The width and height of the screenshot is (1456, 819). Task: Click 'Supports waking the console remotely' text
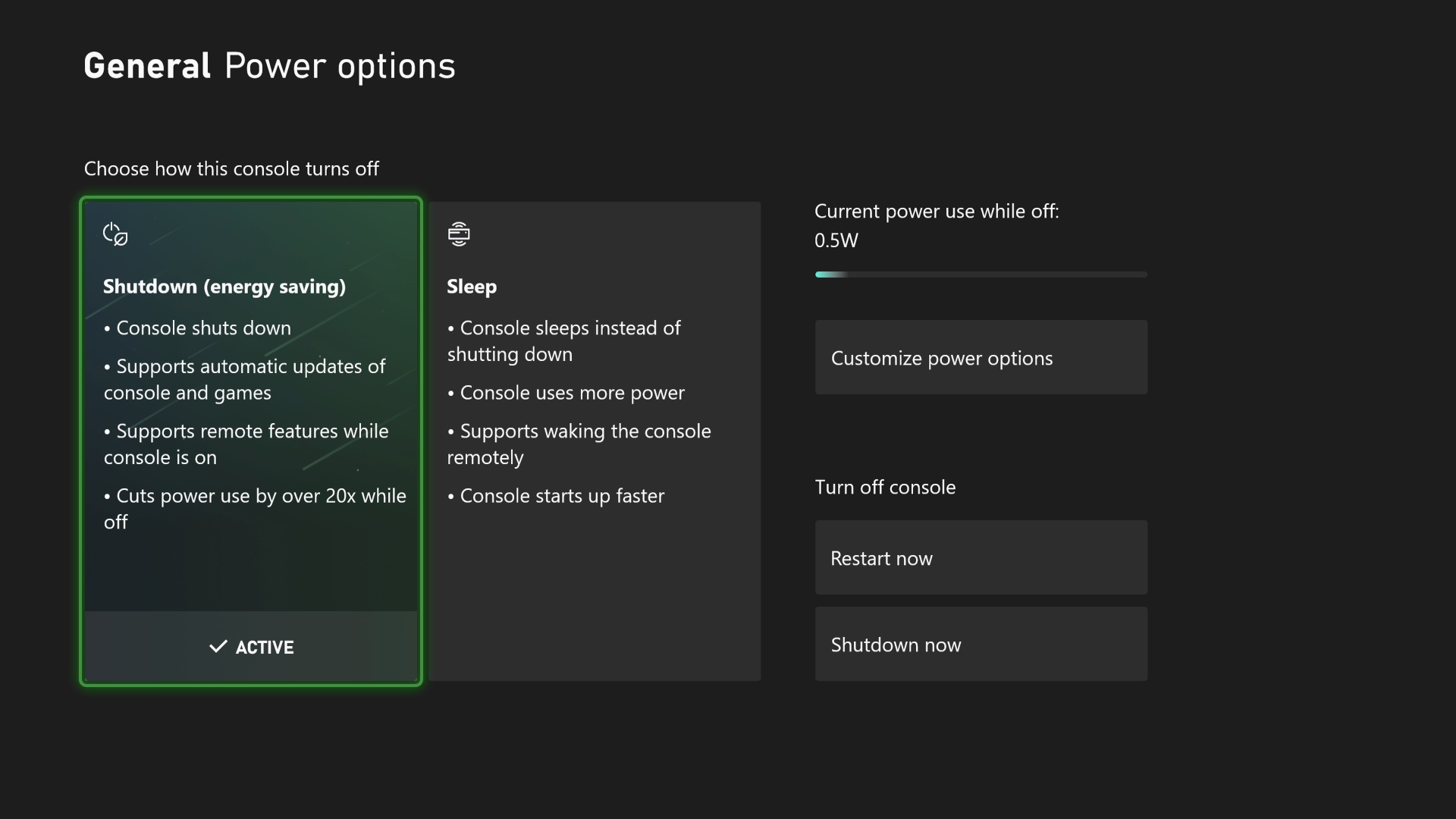585,431
